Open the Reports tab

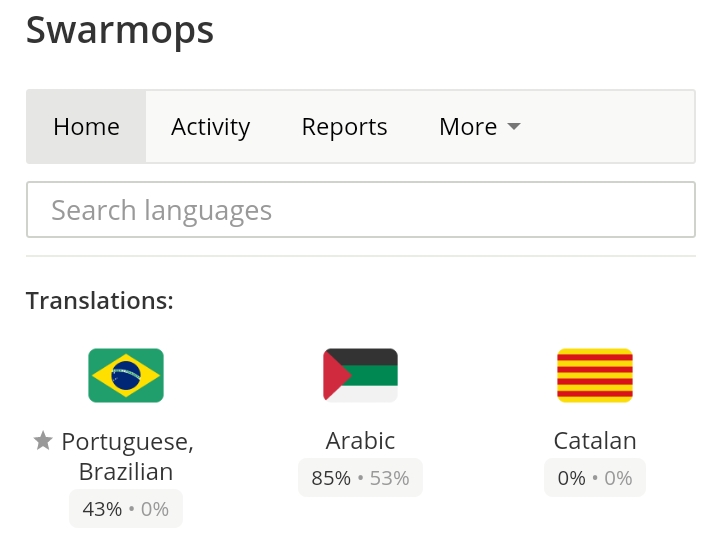point(344,127)
